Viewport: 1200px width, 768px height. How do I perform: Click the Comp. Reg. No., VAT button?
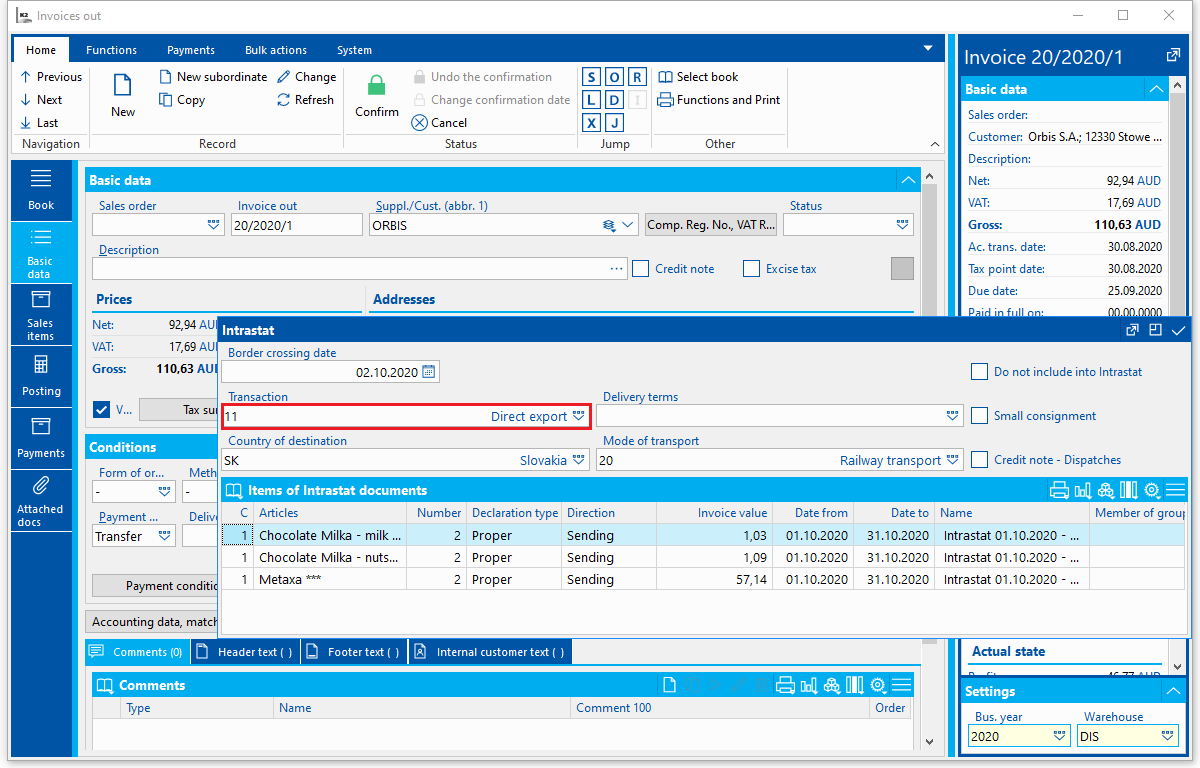tap(711, 225)
